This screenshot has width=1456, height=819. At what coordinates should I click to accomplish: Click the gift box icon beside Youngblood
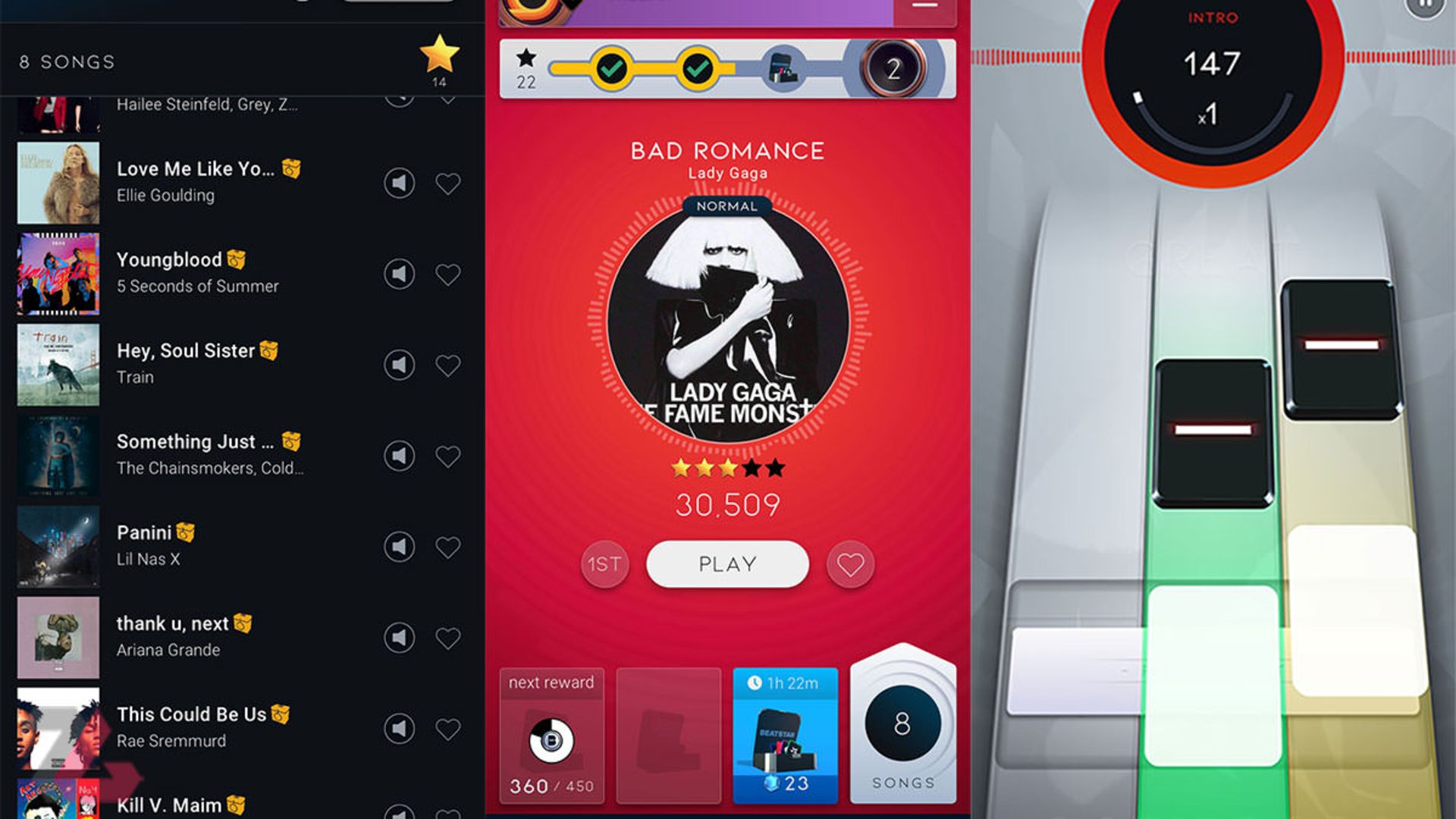coord(237,259)
